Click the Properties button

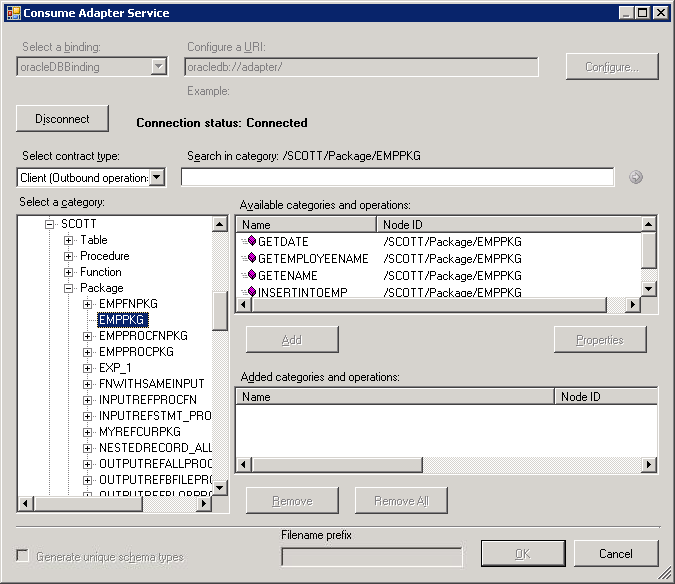coord(600,340)
